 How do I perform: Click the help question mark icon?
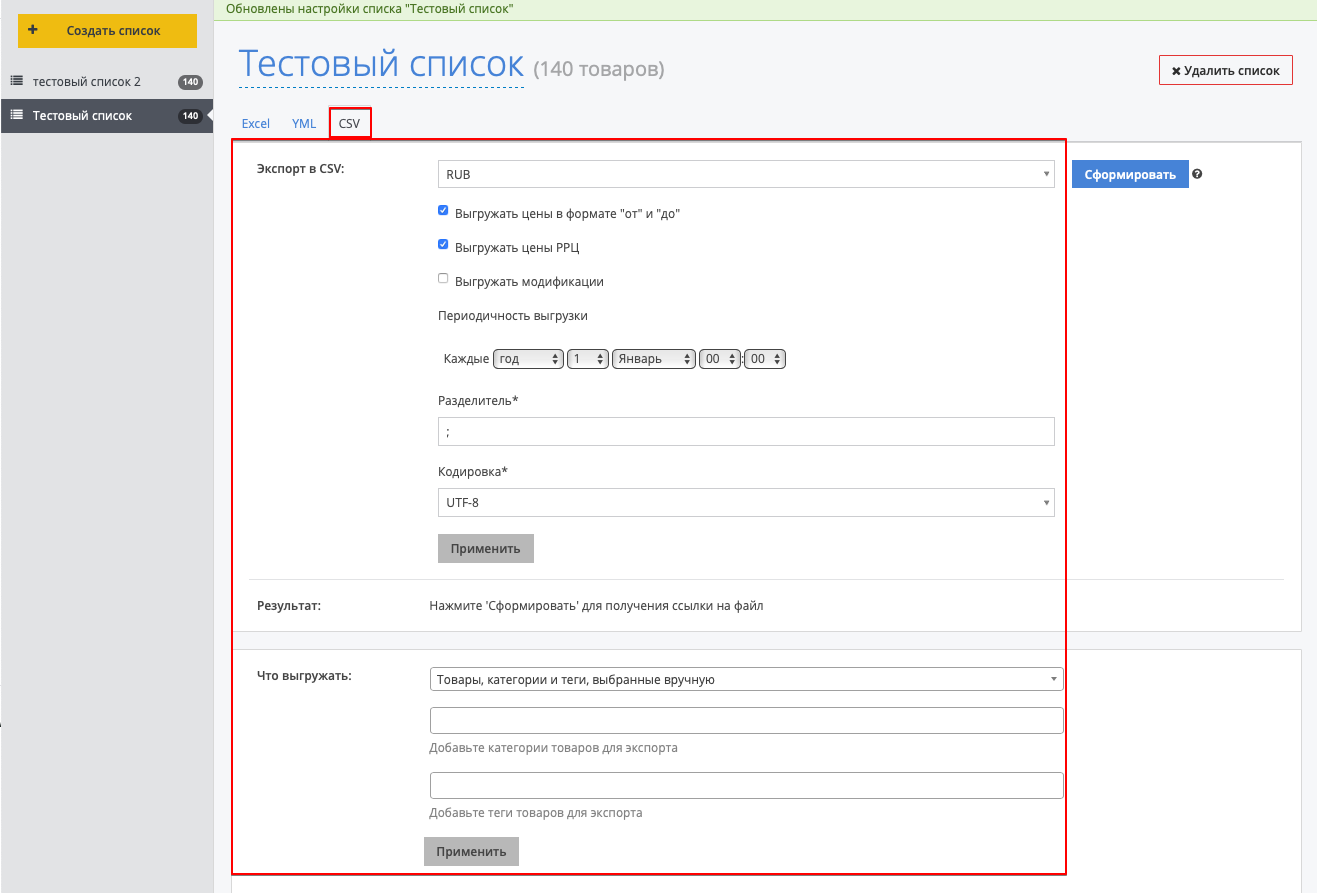click(x=1197, y=174)
